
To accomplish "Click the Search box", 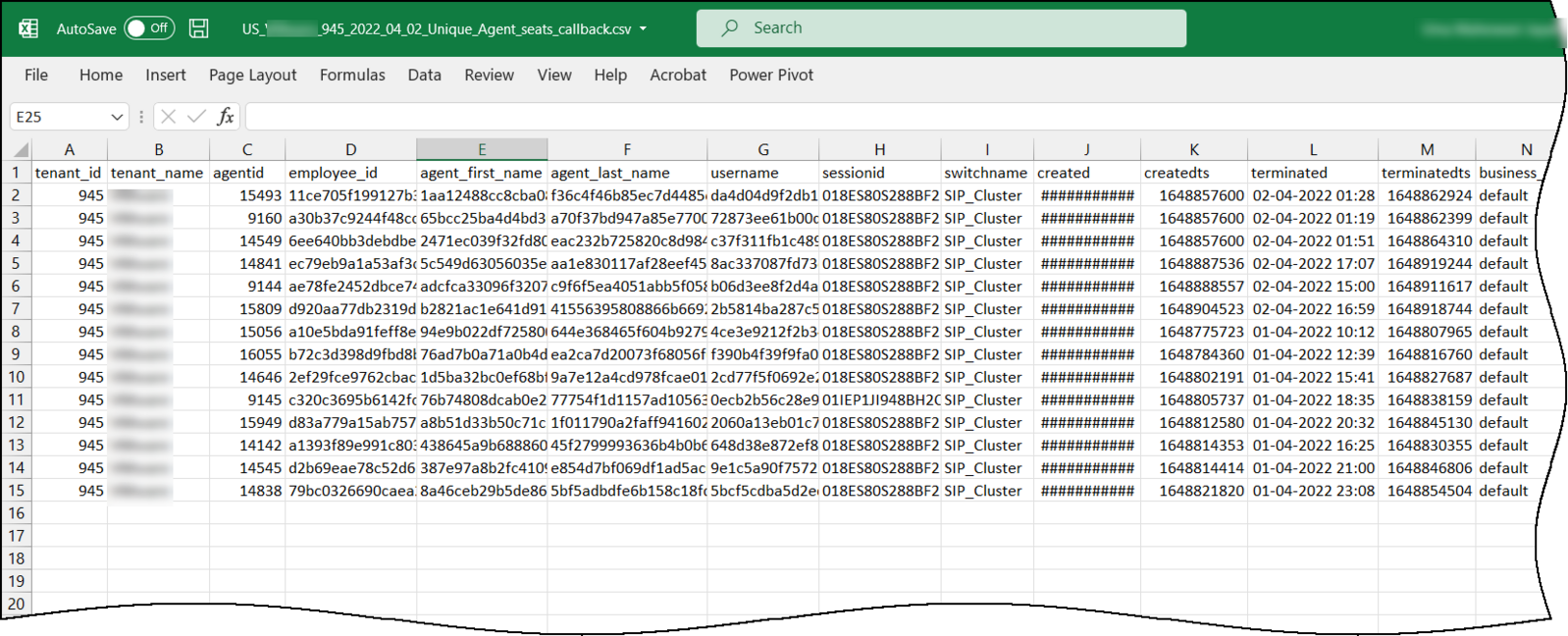I will (941, 28).
